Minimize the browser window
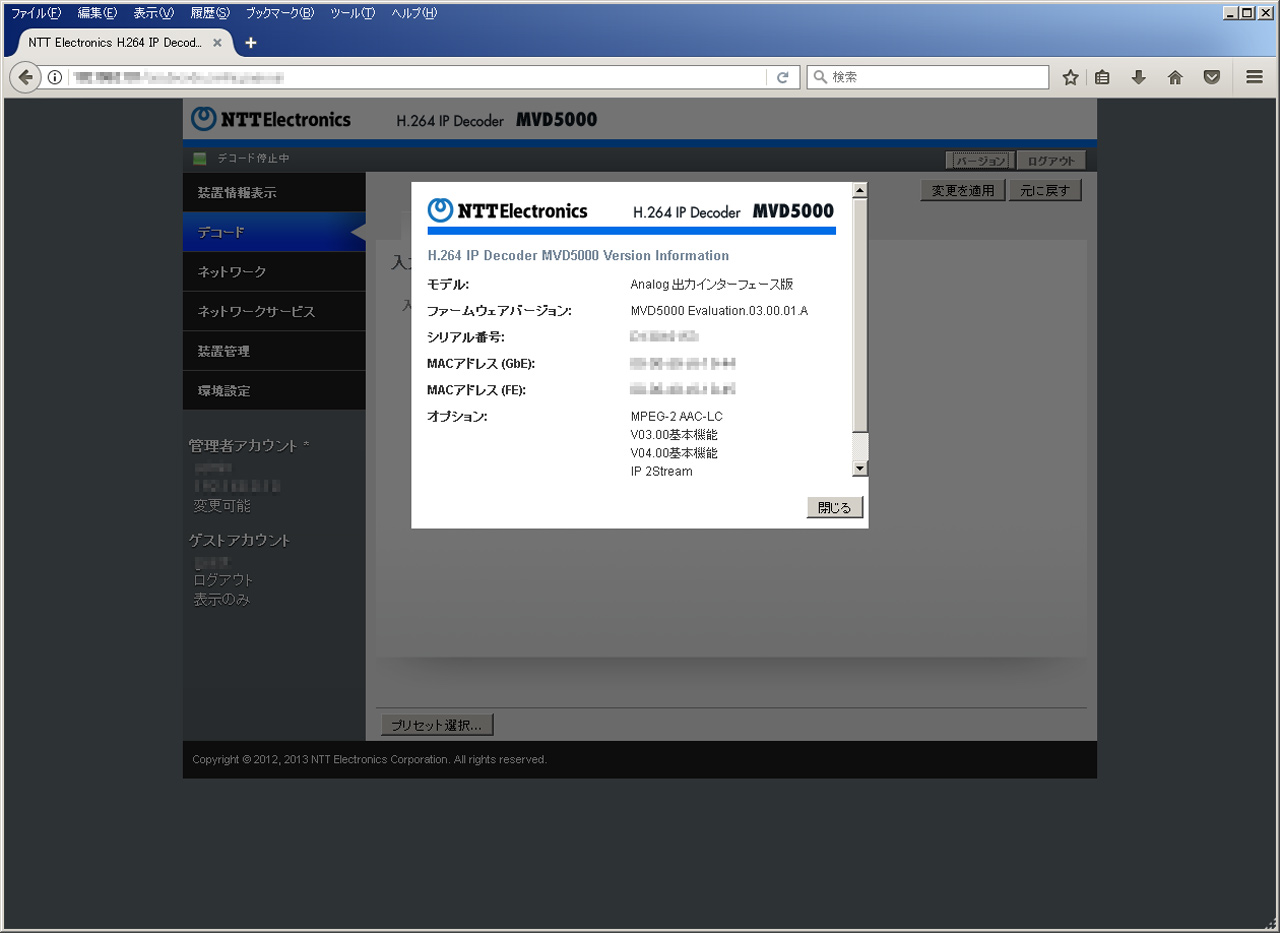 tap(1230, 13)
